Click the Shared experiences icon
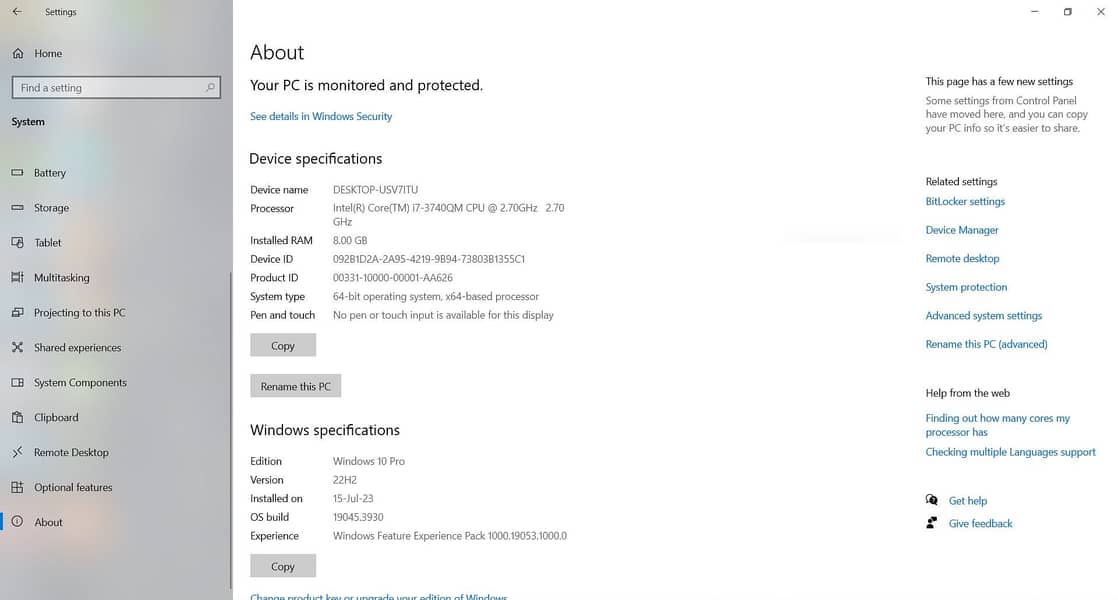 18,347
